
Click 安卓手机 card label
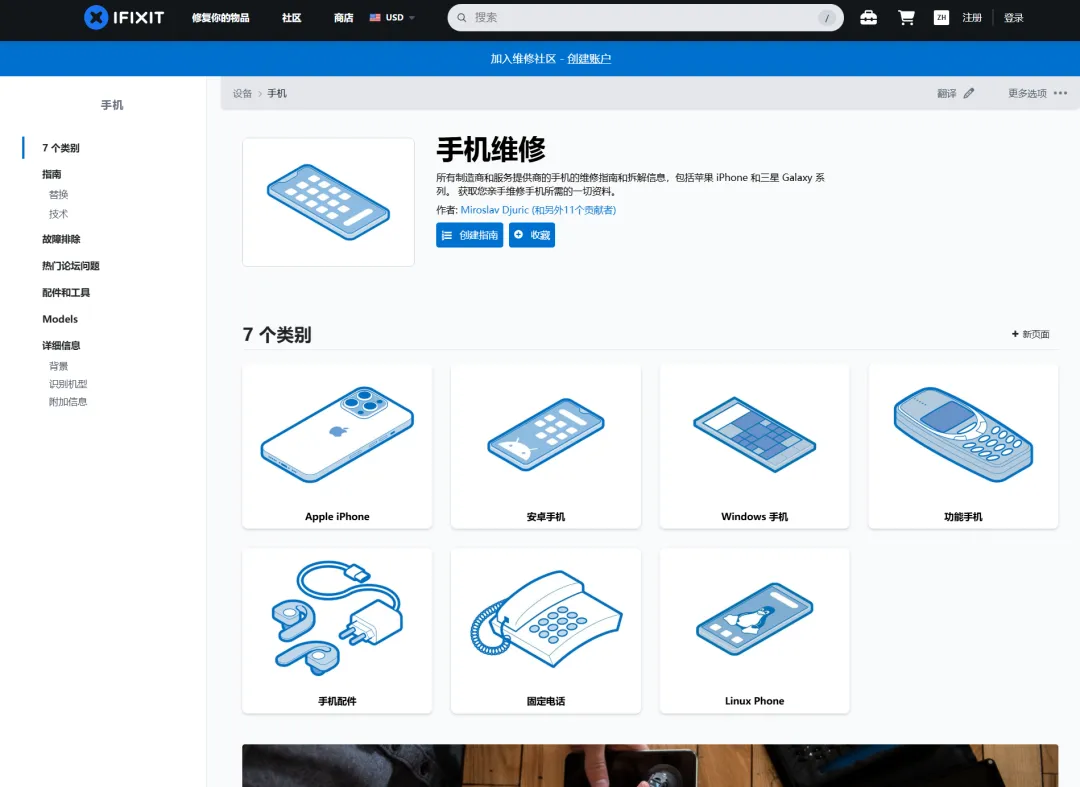[x=546, y=516]
